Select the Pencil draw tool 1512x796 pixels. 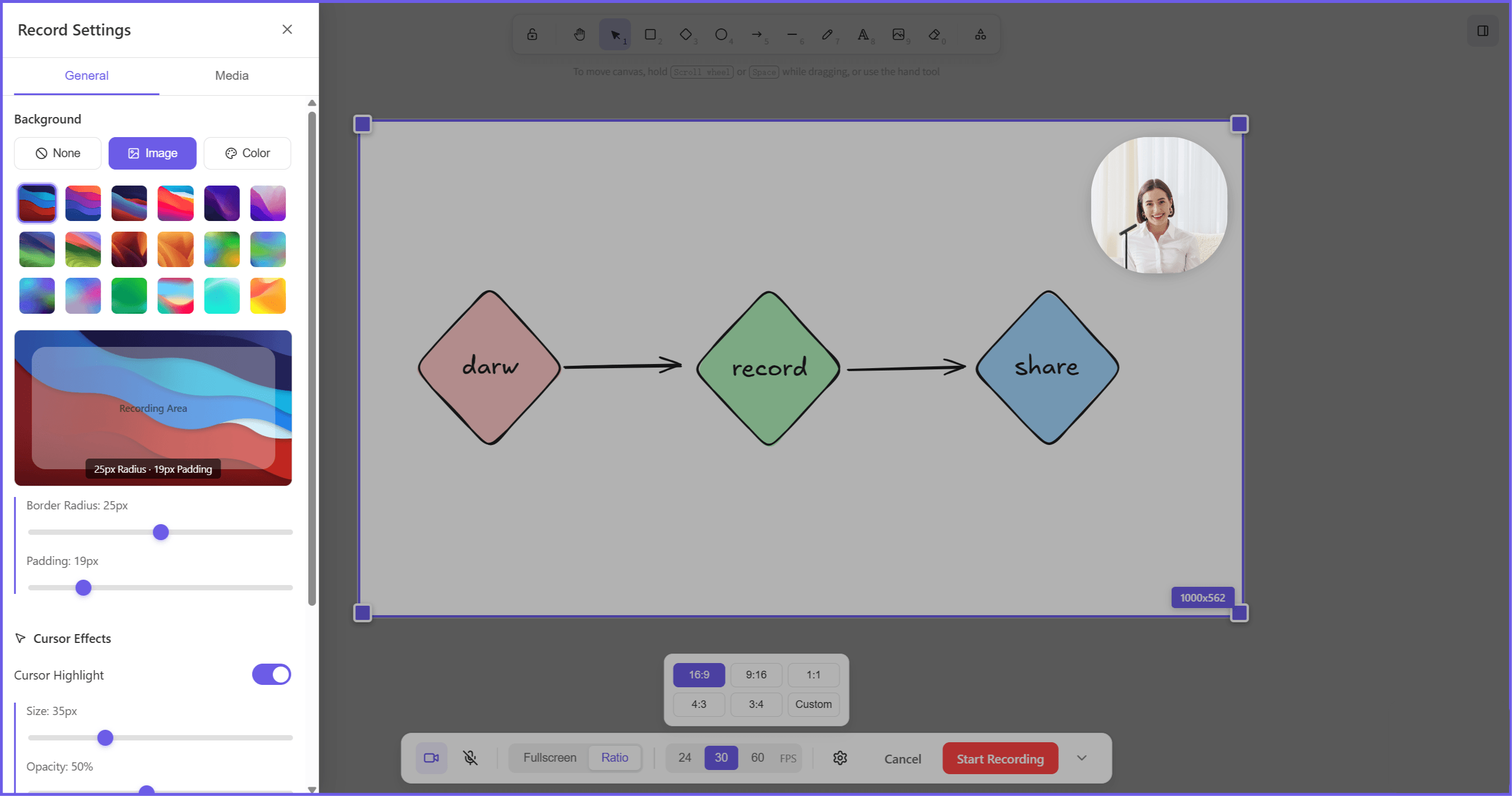click(827, 34)
